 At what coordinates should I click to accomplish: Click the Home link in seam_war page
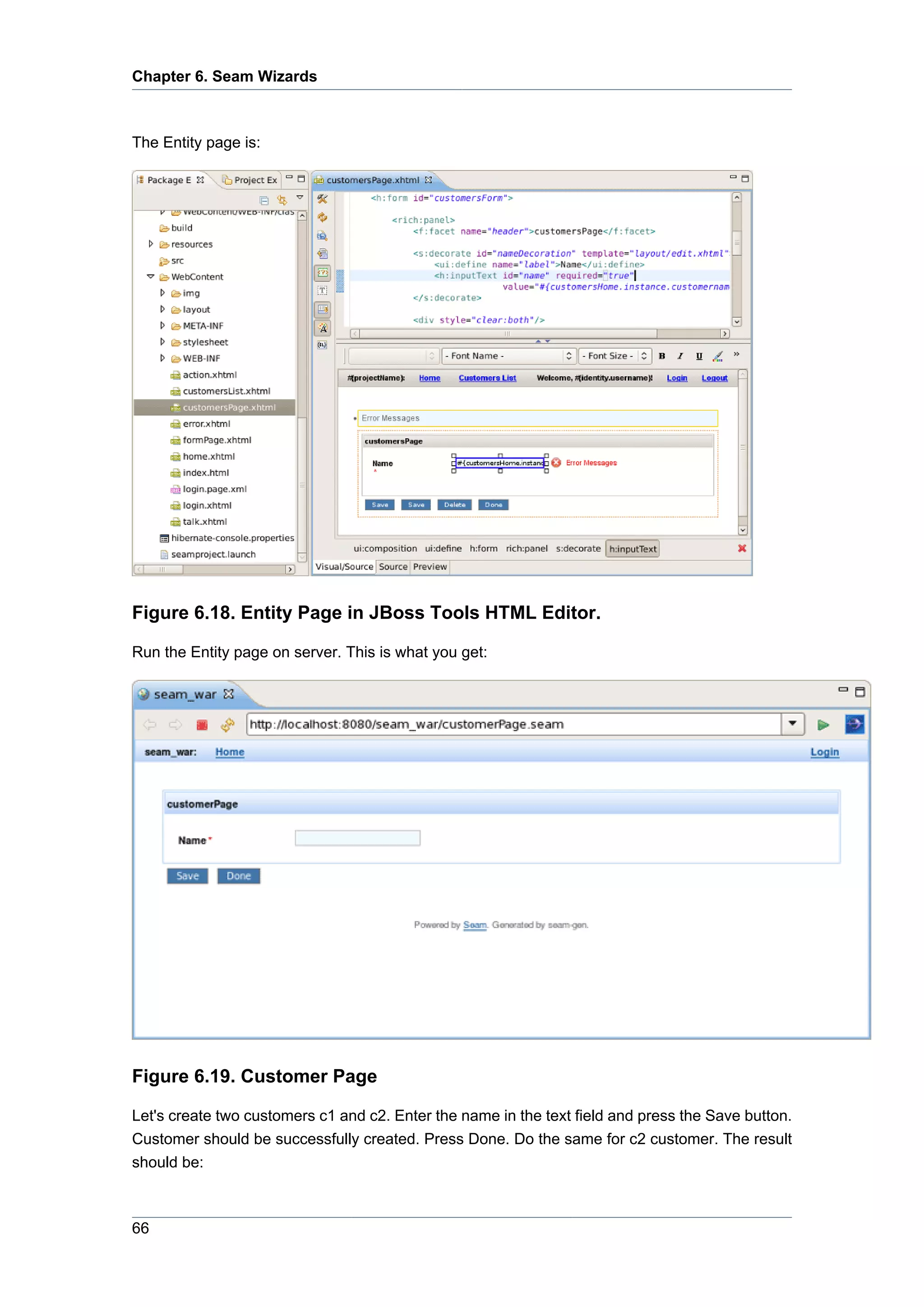pos(230,752)
